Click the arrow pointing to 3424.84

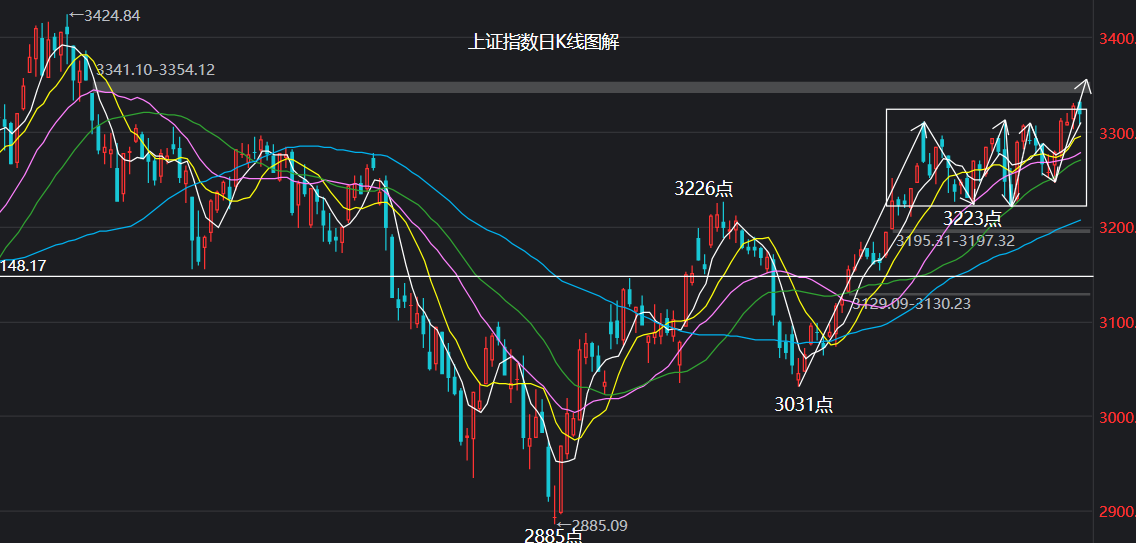click(76, 16)
